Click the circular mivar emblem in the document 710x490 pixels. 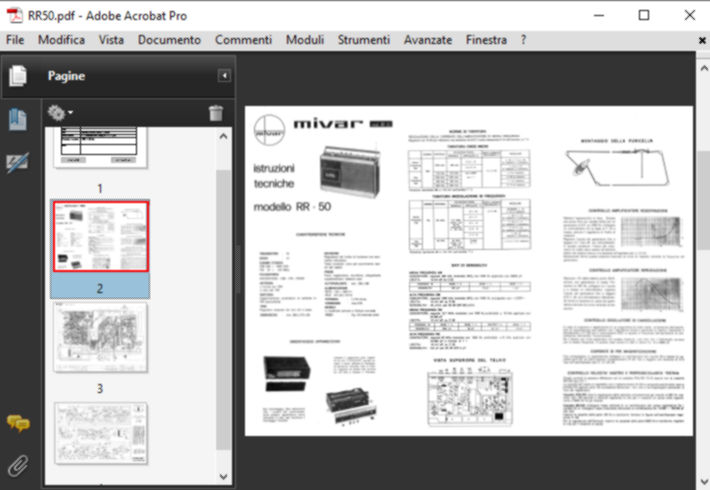pyautogui.click(x=269, y=130)
